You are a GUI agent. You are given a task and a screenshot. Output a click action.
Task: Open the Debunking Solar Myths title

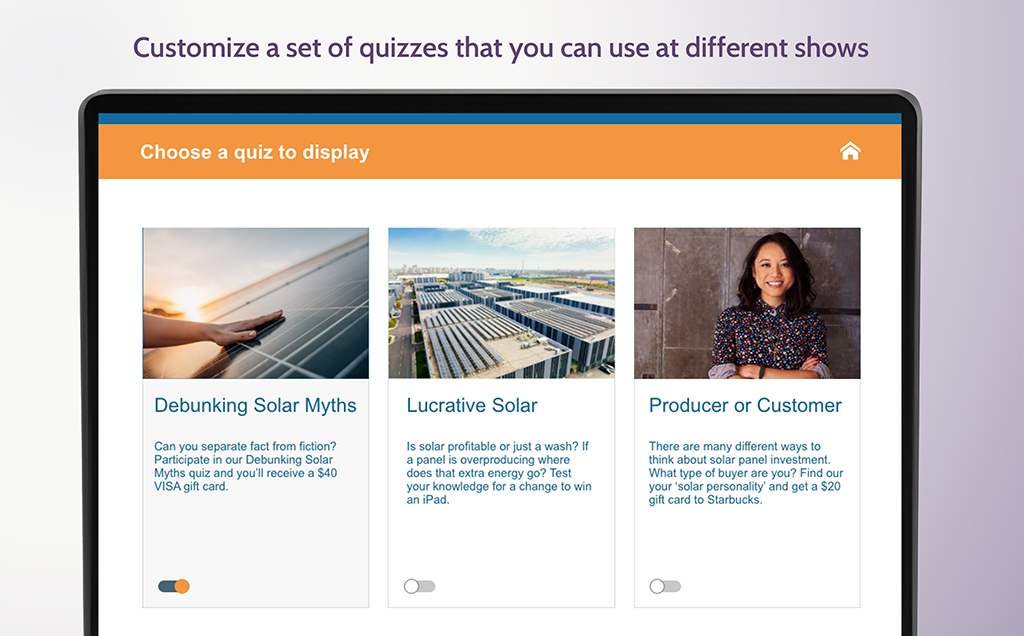(255, 405)
